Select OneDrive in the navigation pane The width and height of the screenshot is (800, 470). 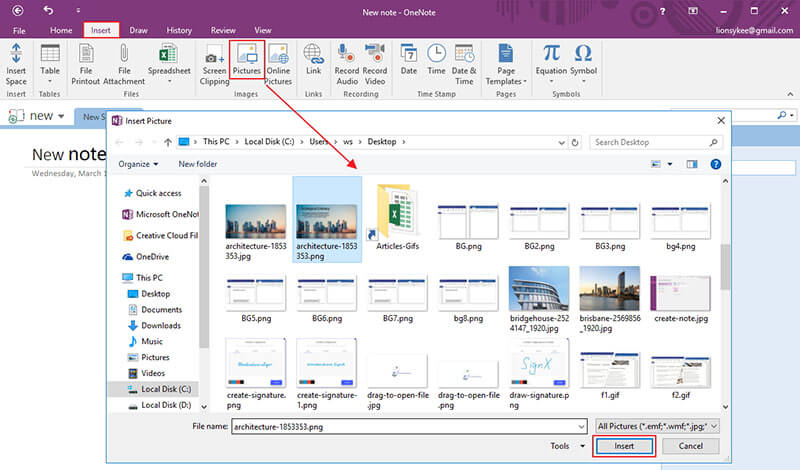coord(152,257)
